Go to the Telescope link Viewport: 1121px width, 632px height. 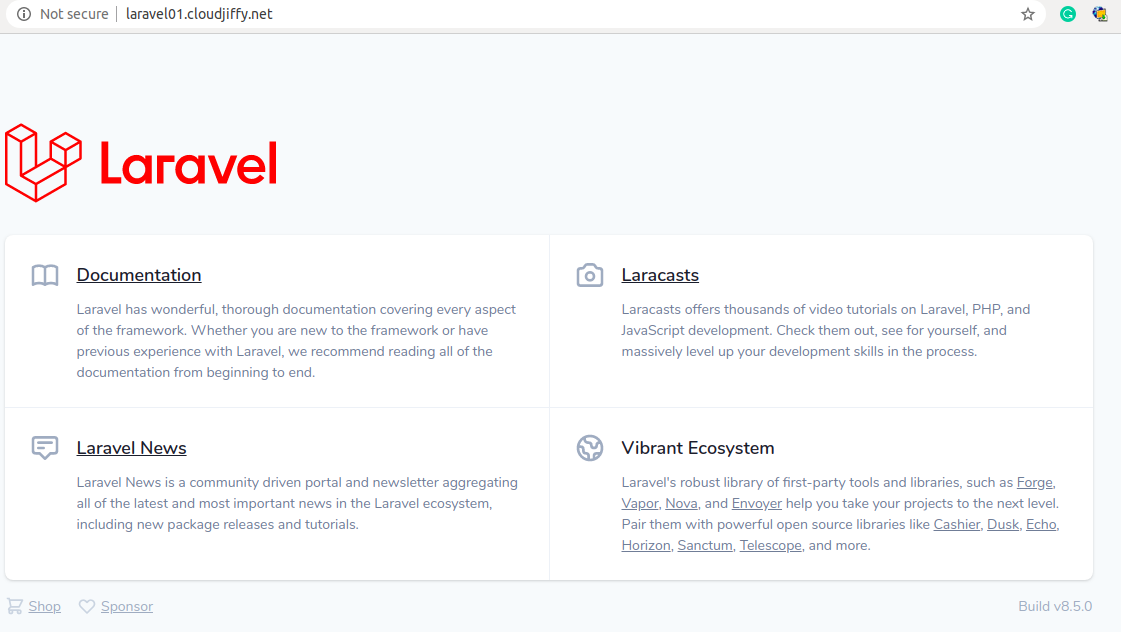tap(770, 545)
